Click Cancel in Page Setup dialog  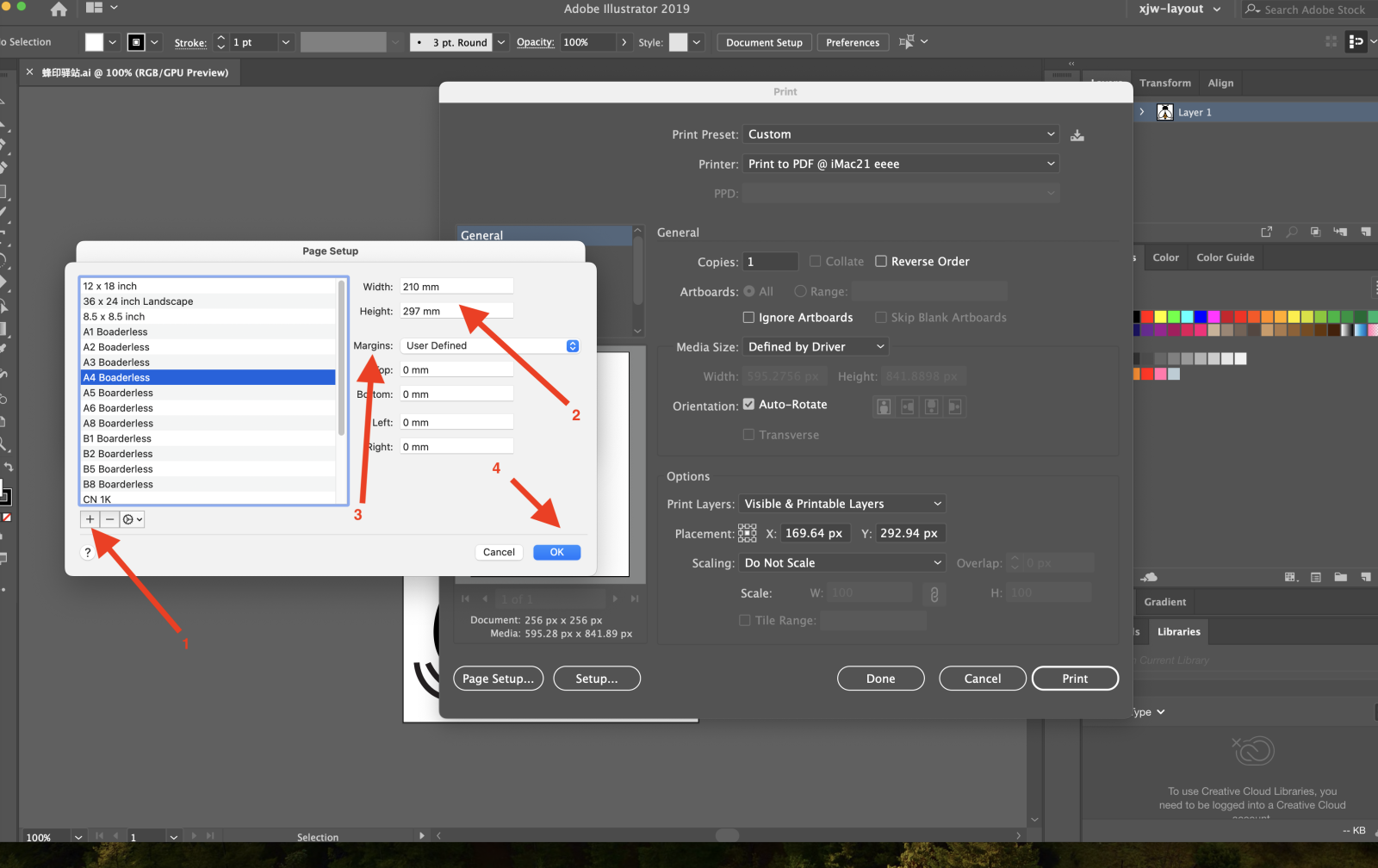coord(499,553)
